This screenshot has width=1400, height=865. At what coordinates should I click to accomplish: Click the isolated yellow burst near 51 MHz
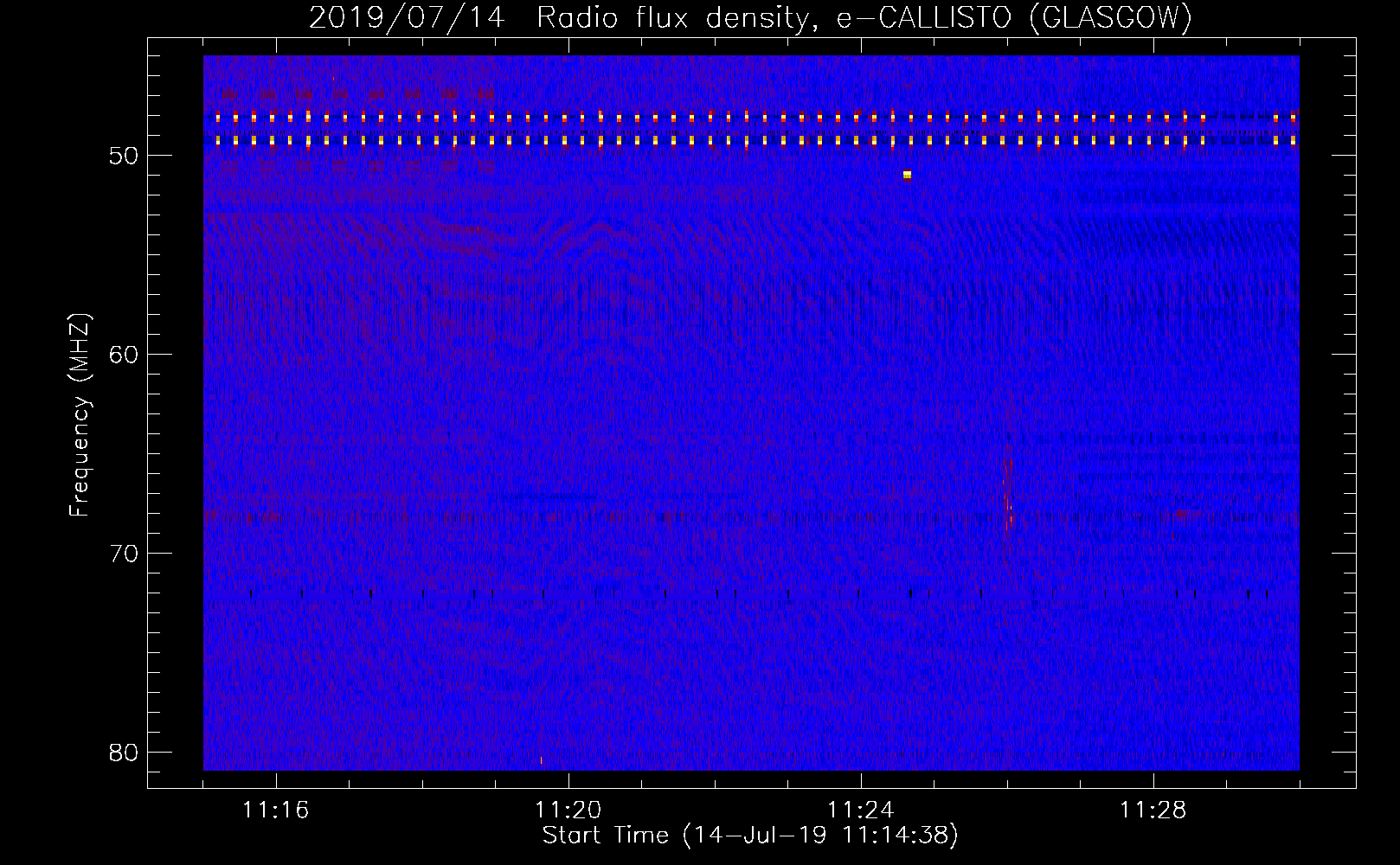[907, 175]
